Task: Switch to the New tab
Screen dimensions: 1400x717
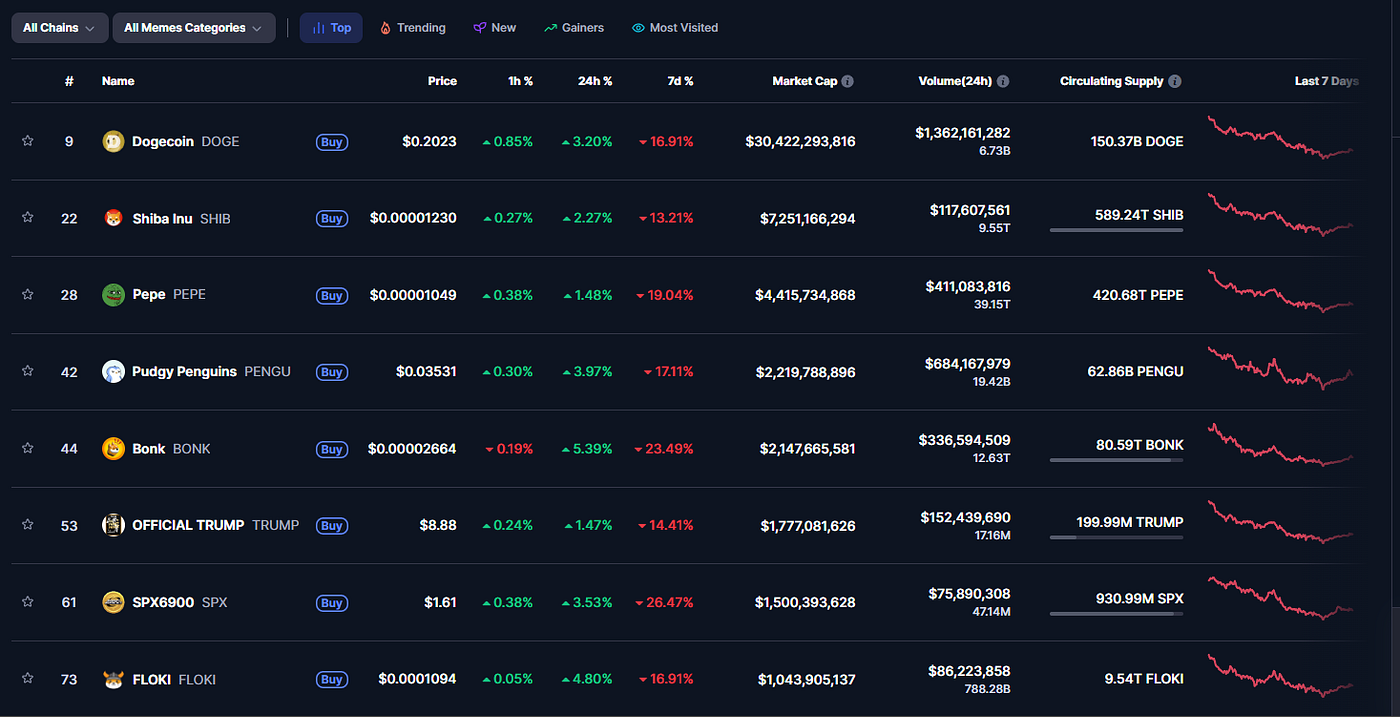Action: click(495, 28)
